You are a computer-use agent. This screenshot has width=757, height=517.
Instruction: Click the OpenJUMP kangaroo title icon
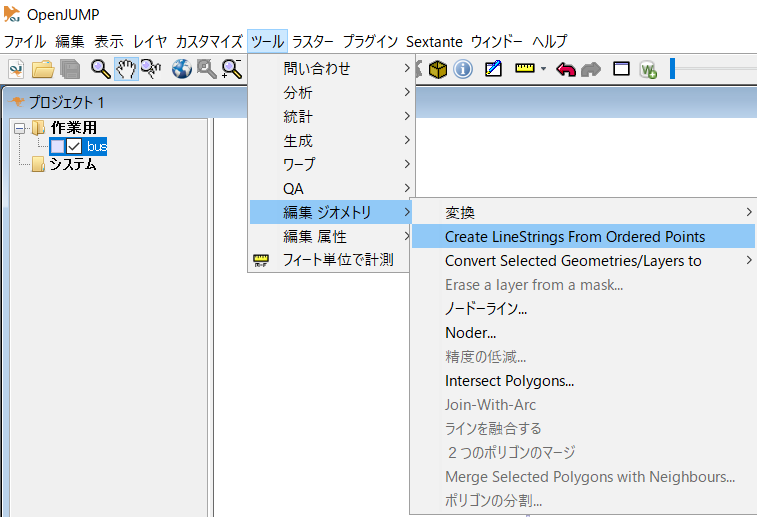point(12,14)
